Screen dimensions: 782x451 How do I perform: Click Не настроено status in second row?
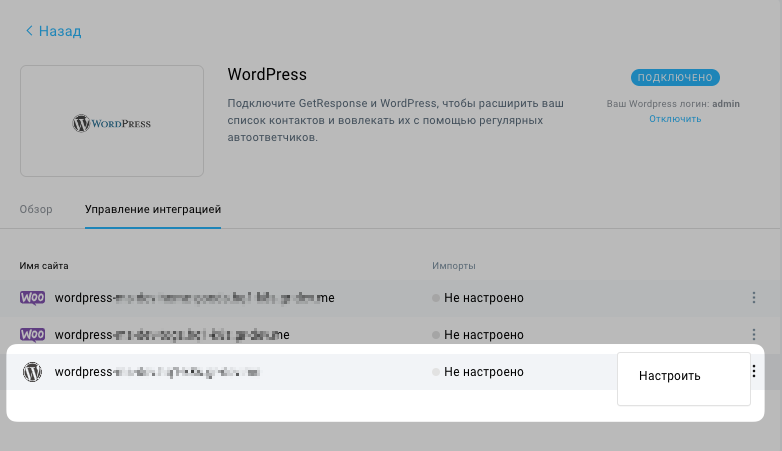[478, 335]
